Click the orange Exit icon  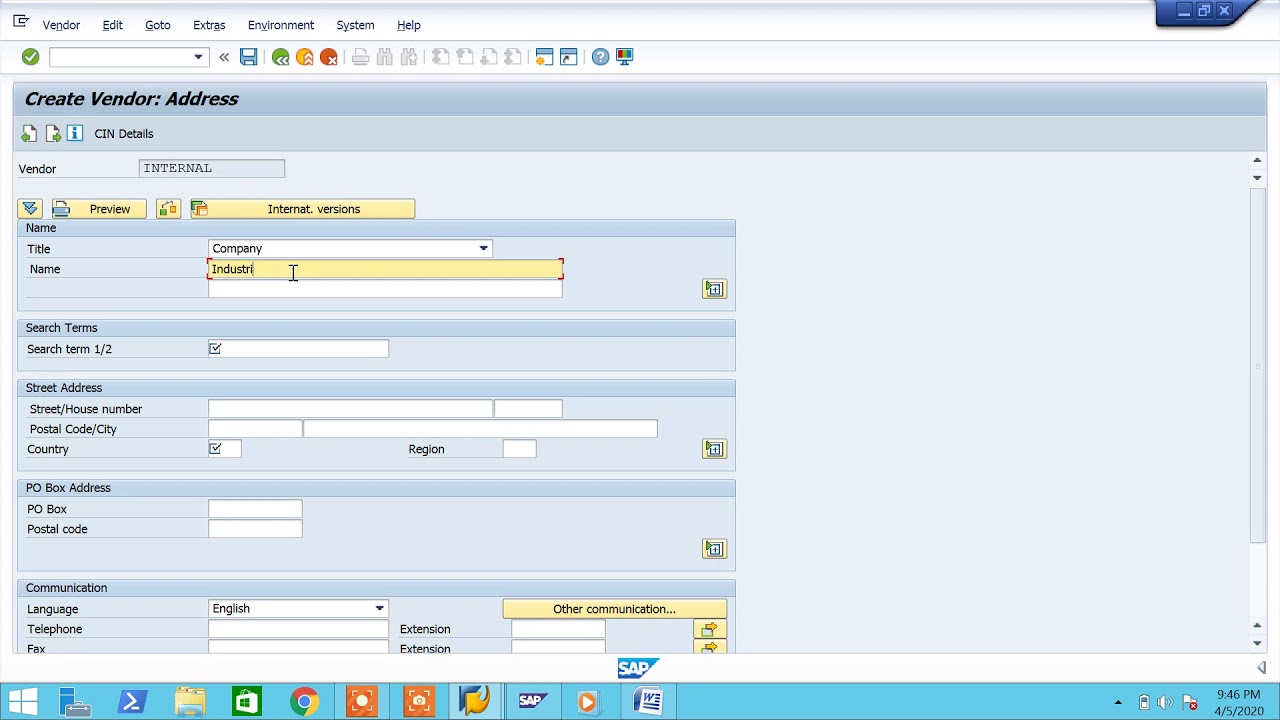click(305, 57)
